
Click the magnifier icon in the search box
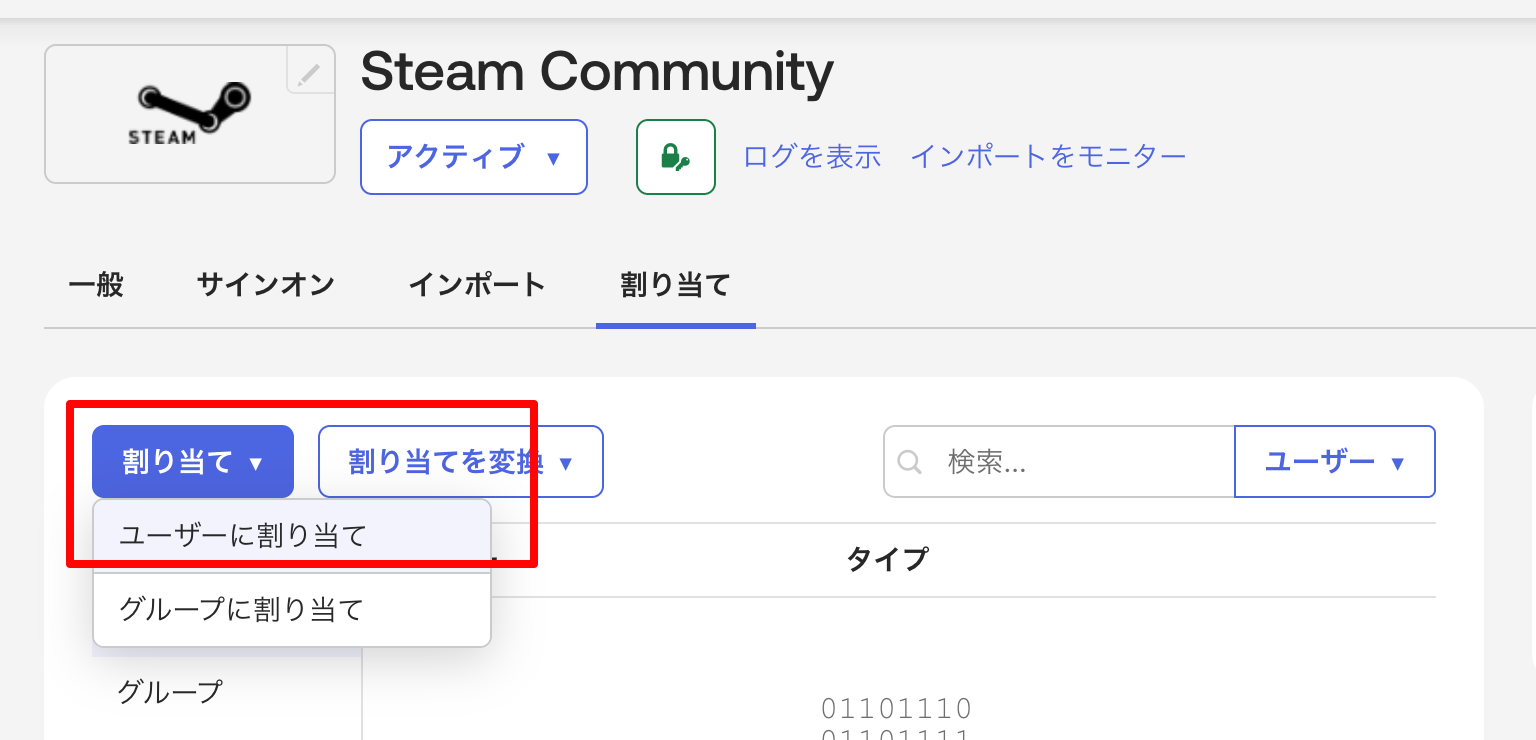(x=910, y=462)
